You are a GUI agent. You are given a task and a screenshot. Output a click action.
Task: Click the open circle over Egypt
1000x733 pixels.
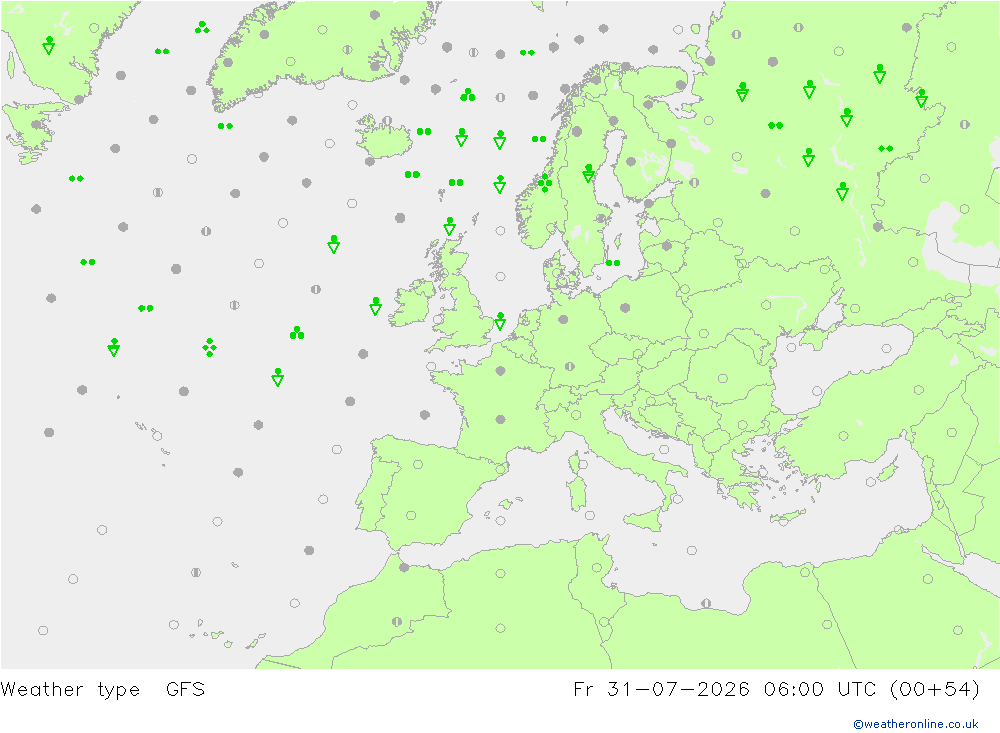(x=827, y=624)
